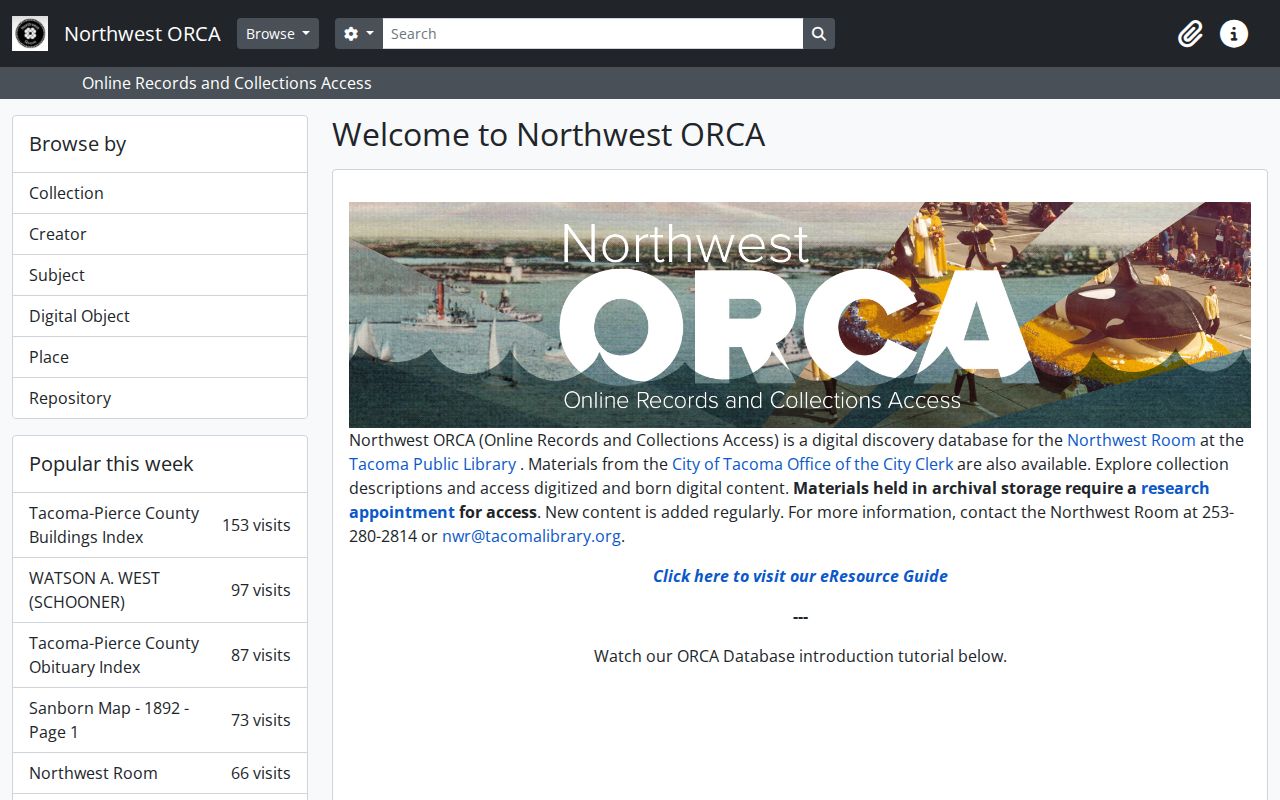Viewport: 1280px width, 800px height.
Task: Click Online Records and Collections Access subtitle
Action: pos(227,83)
